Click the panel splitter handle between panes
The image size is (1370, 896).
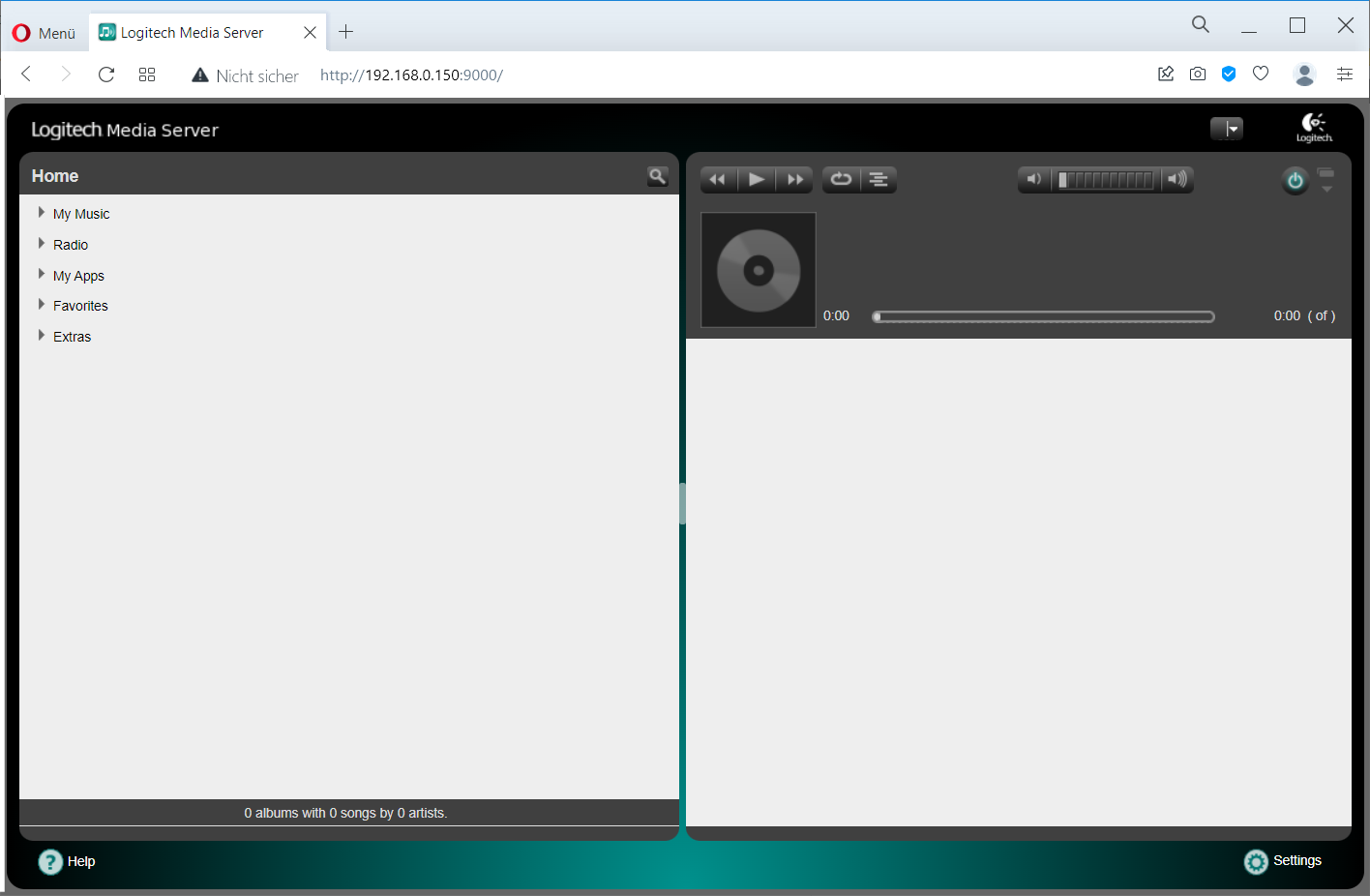(682, 503)
